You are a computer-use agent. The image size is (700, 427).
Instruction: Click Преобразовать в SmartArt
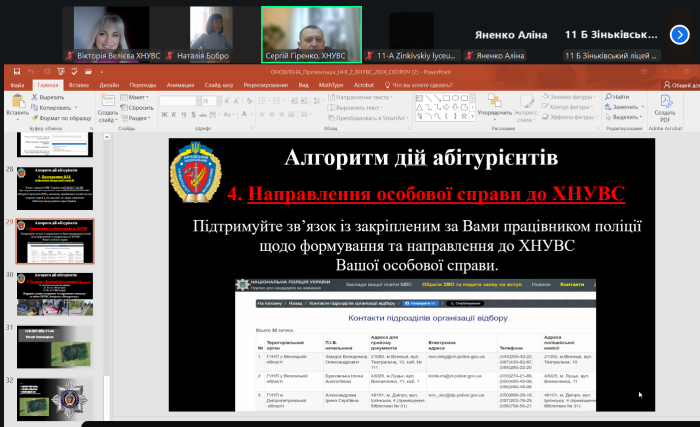(x=368, y=118)
